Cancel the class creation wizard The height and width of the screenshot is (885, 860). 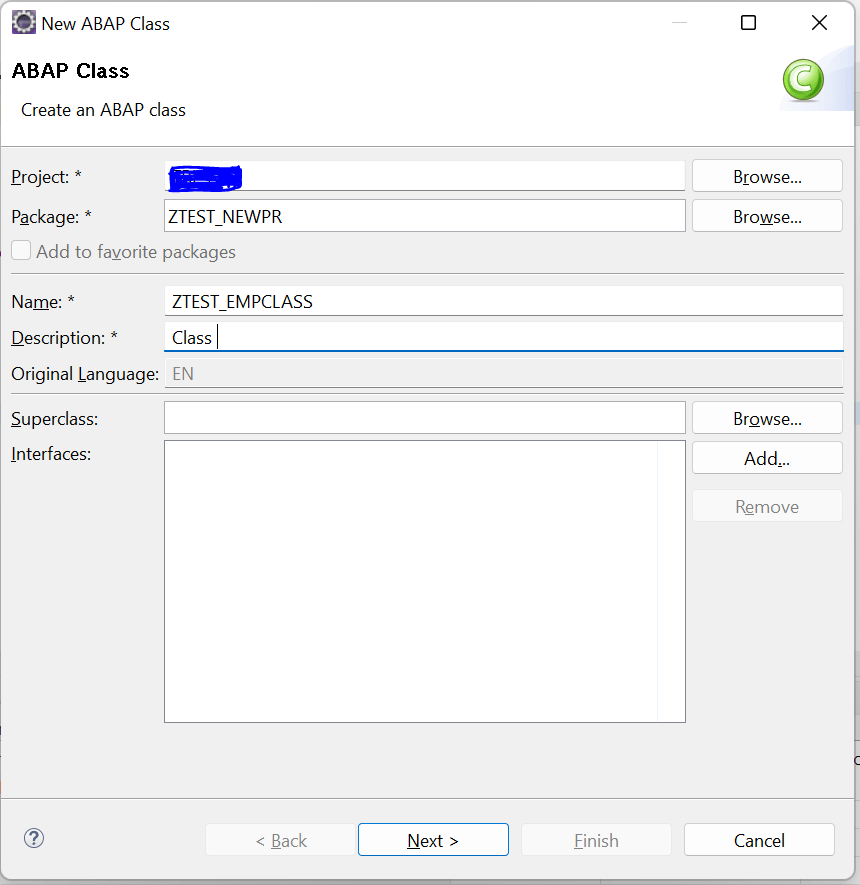pyautogui.click(x=759, y=840)
